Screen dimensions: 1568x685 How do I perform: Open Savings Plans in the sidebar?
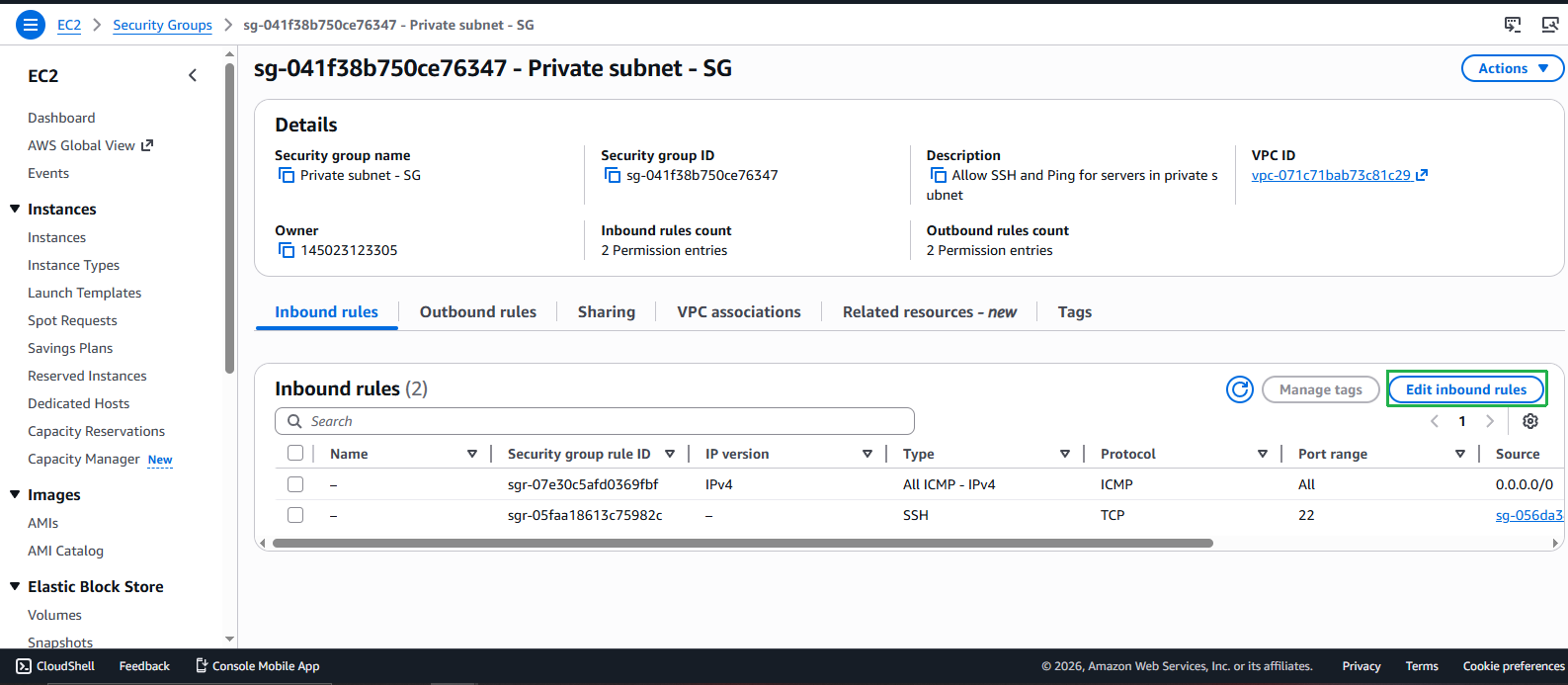point(70,348)
